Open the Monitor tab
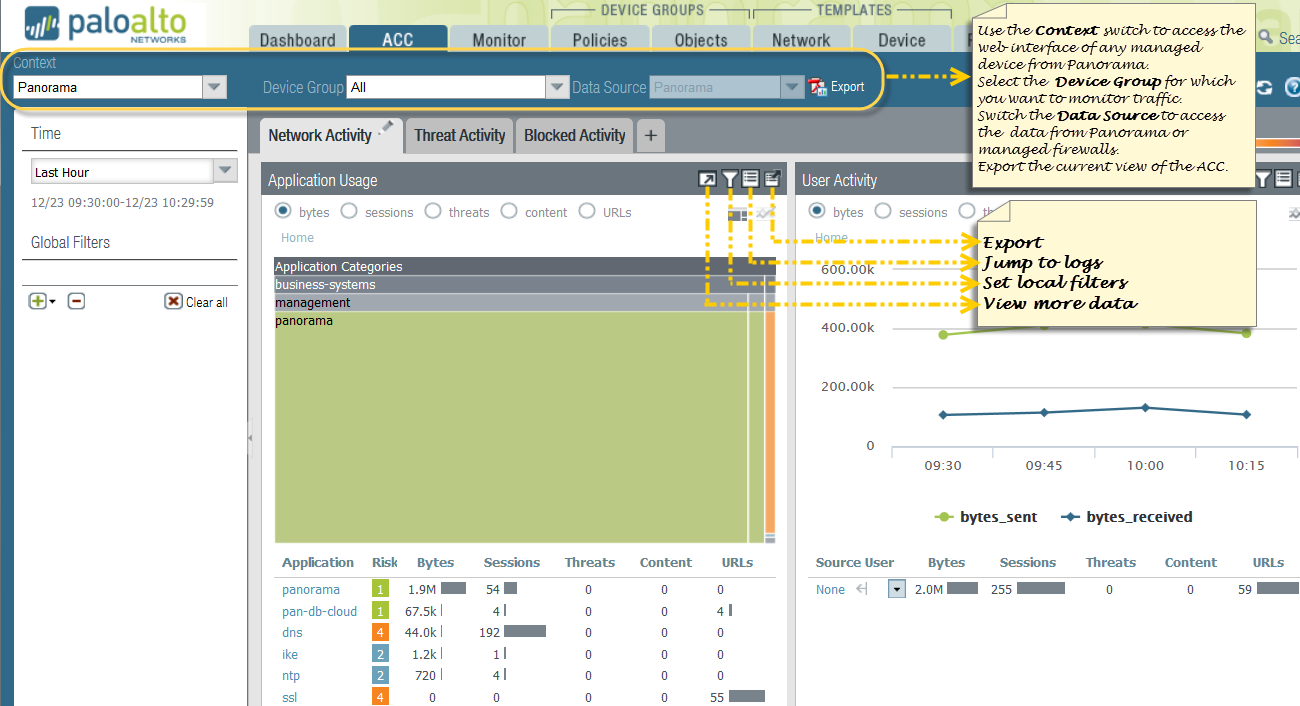Screen dimensions: 1300x706 tap(499, 40)
